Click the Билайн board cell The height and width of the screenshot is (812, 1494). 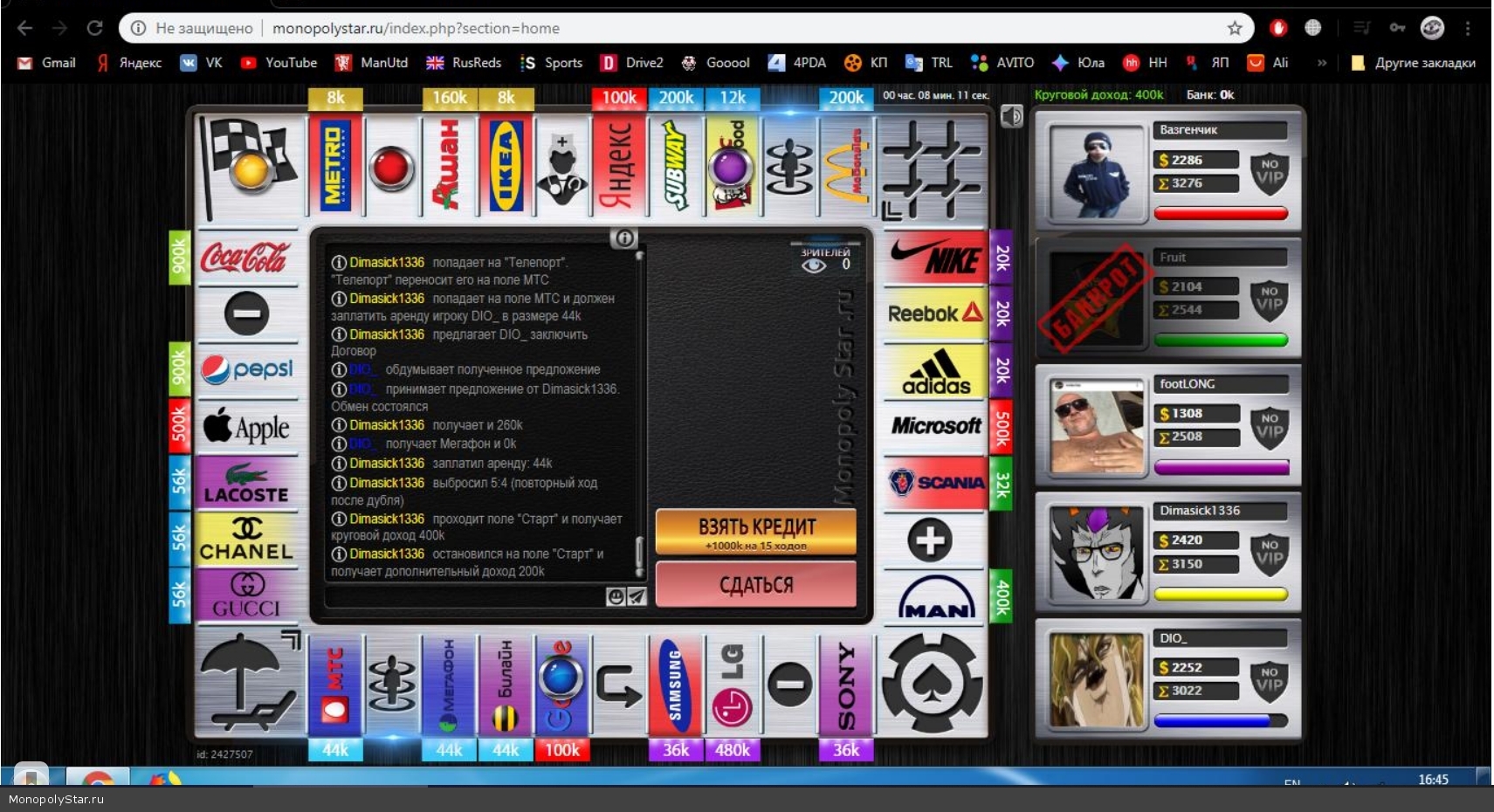coord(506,684)
